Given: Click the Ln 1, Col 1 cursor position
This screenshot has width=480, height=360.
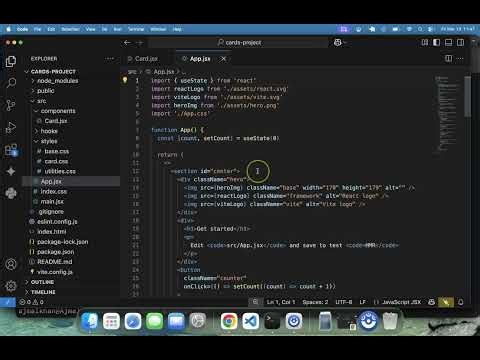Looking at the screenshot, I should pos(281,302).
